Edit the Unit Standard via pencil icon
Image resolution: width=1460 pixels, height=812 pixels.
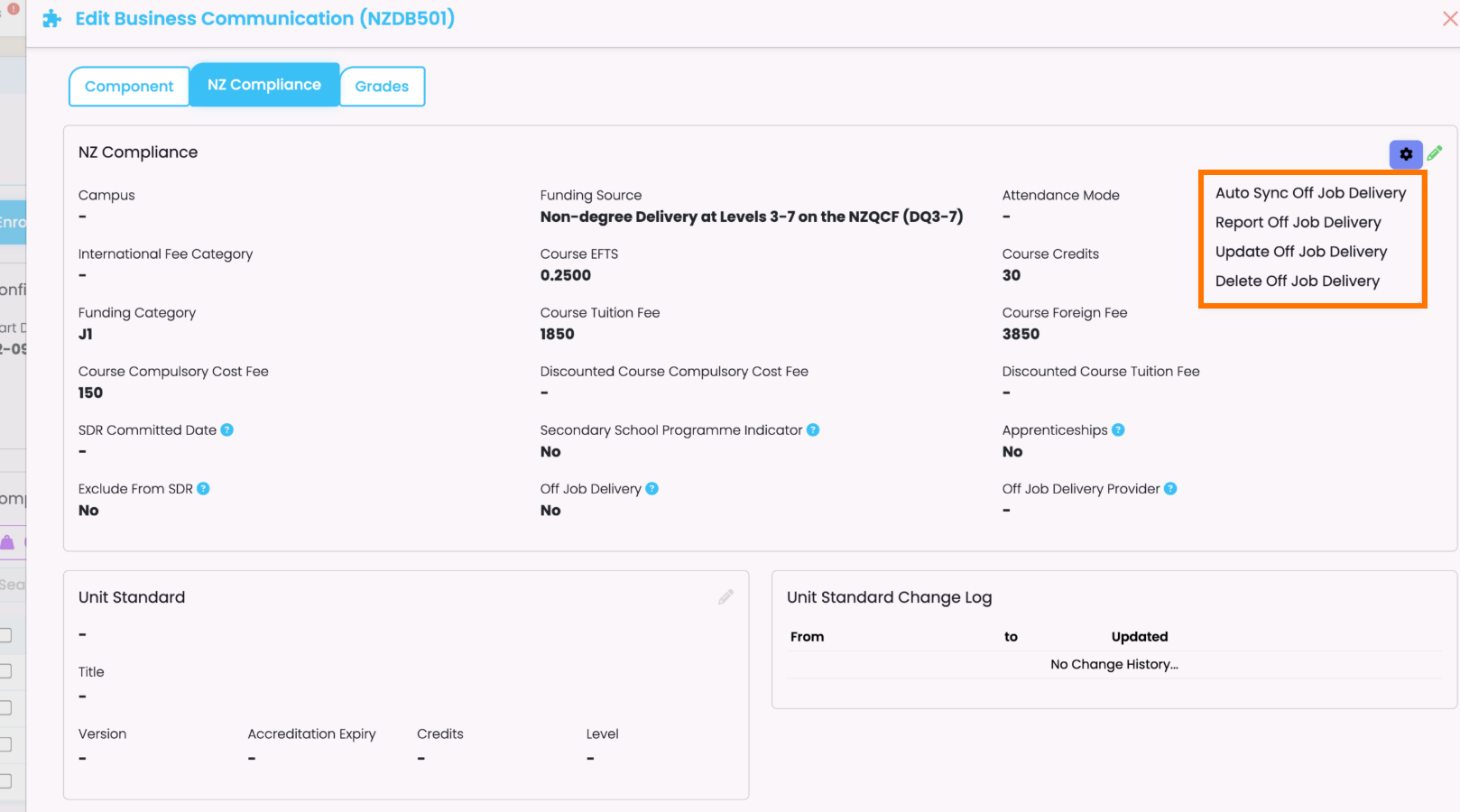725,597
